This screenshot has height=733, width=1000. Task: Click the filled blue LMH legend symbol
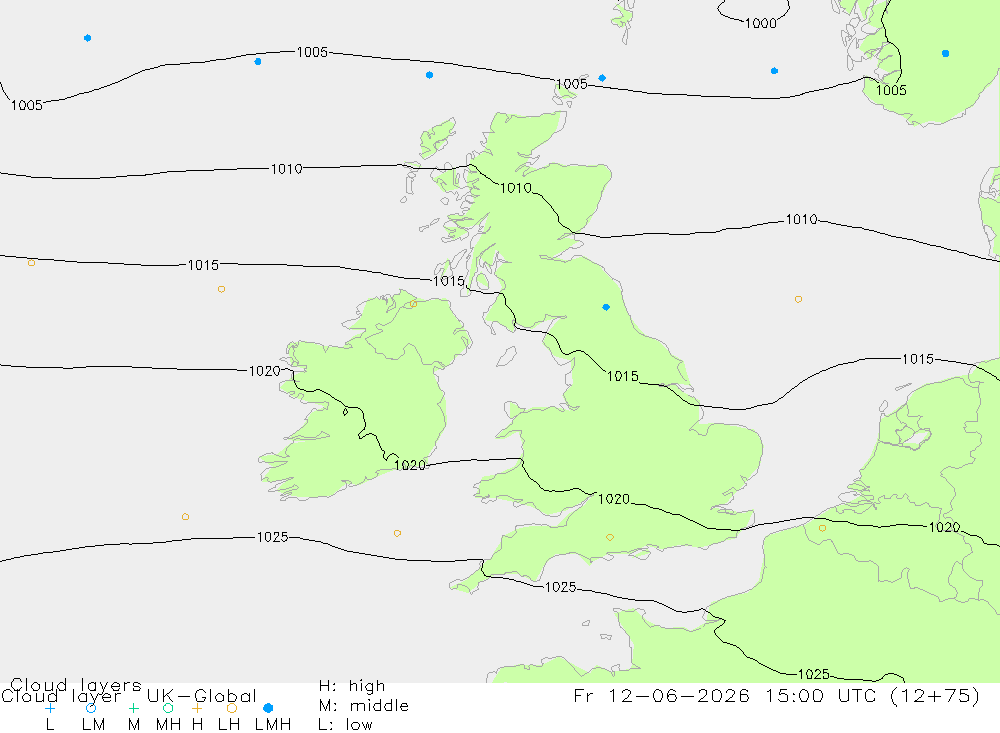268,708
